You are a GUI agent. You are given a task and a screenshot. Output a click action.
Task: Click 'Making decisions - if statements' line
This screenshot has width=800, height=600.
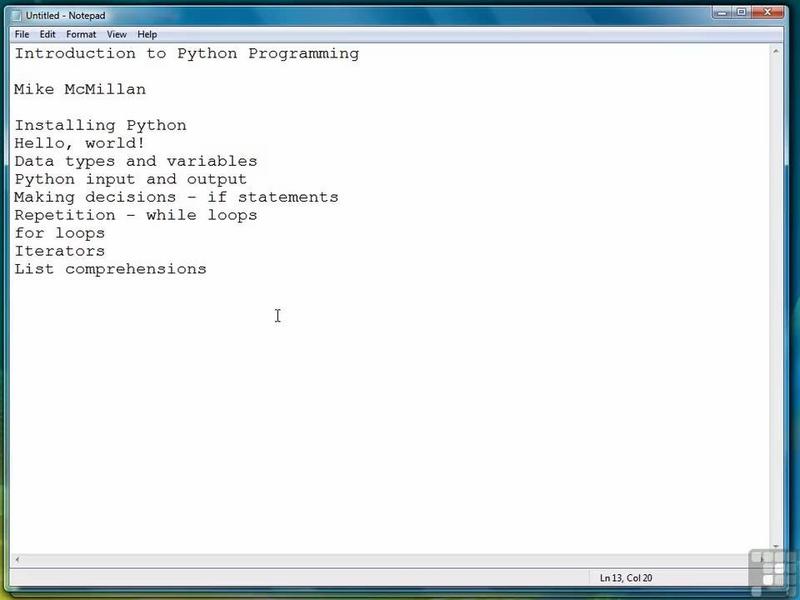coord(177,197)
